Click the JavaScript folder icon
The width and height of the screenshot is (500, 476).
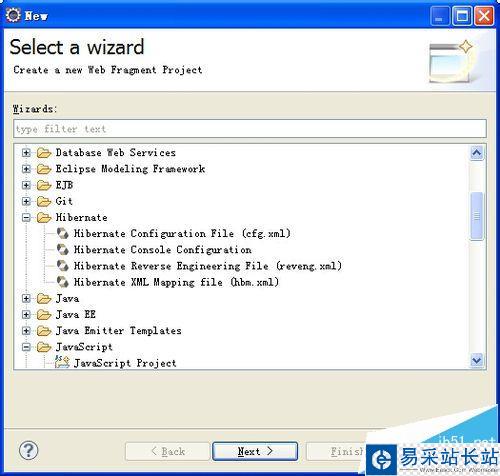pyautogui.click(x=44, y=347)
